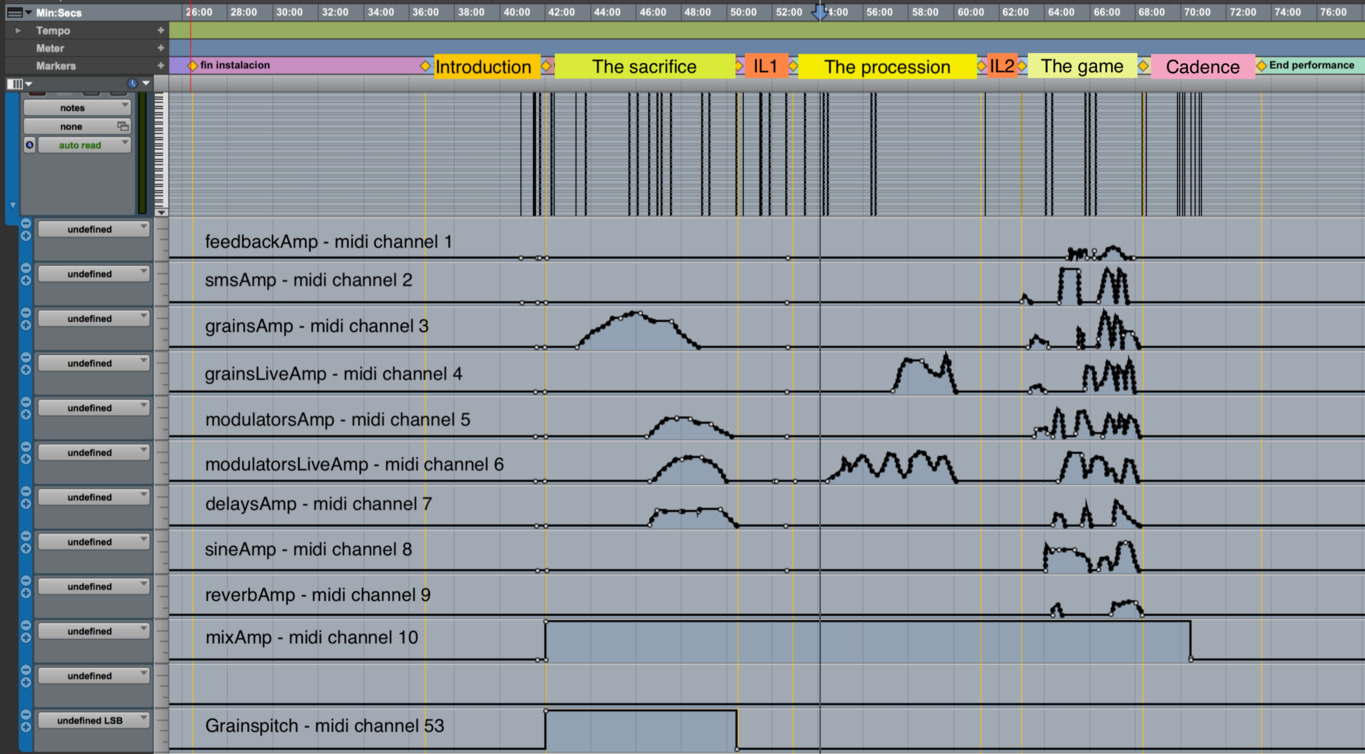Click the Cadence marker in the Markers ruler
The width and height of the screenshot is (1365, 754).
coord(1202,67)
